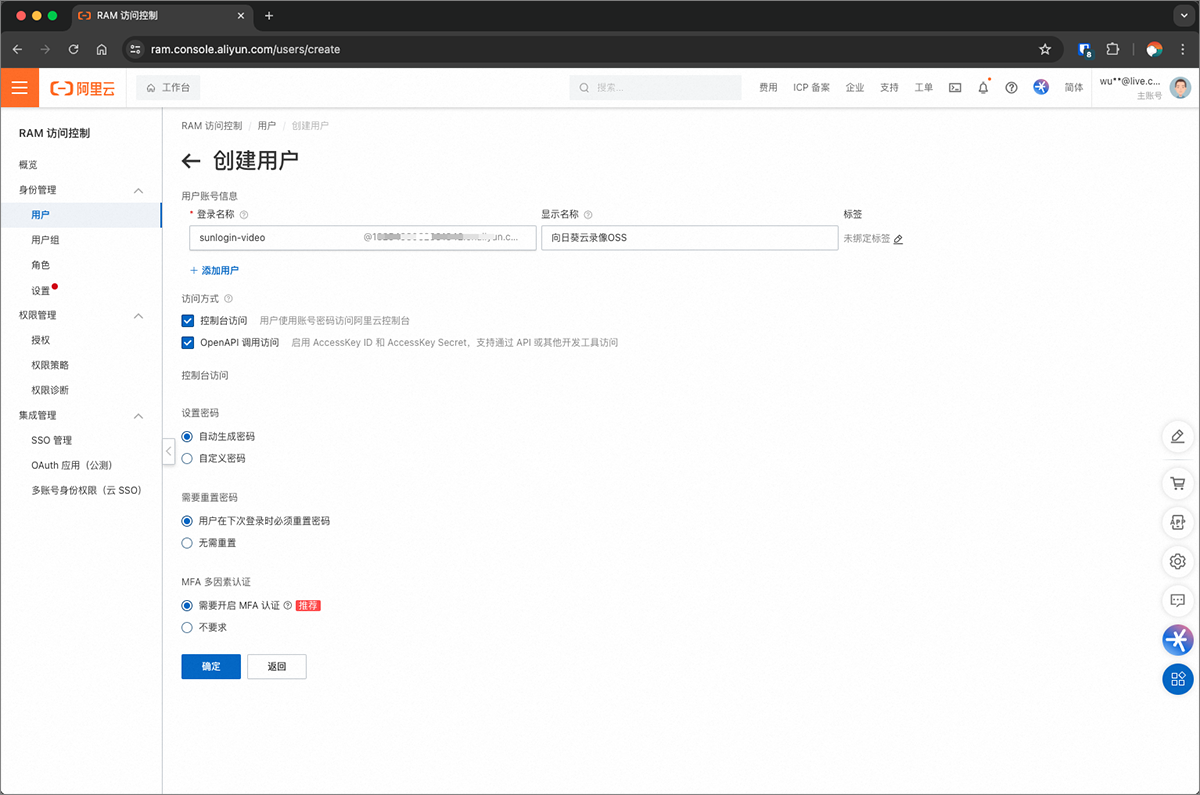Collapse the 身份管理 sidebar section
Screen dimensions: 1200x795
pos(139,190)
